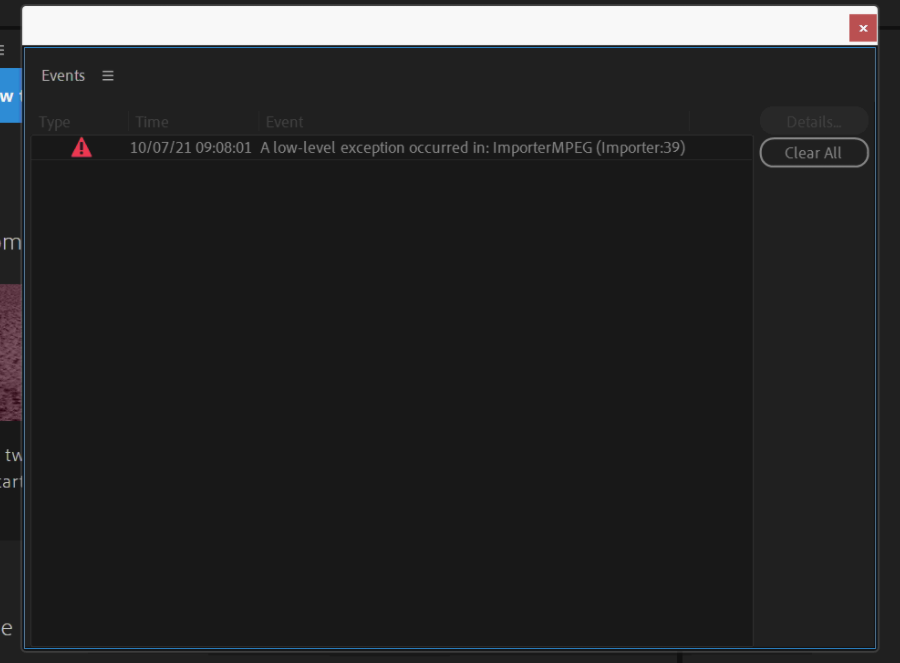Click the red close icon on the dialog
Viewport: 900px width, 663px height.
pos(862,28)
